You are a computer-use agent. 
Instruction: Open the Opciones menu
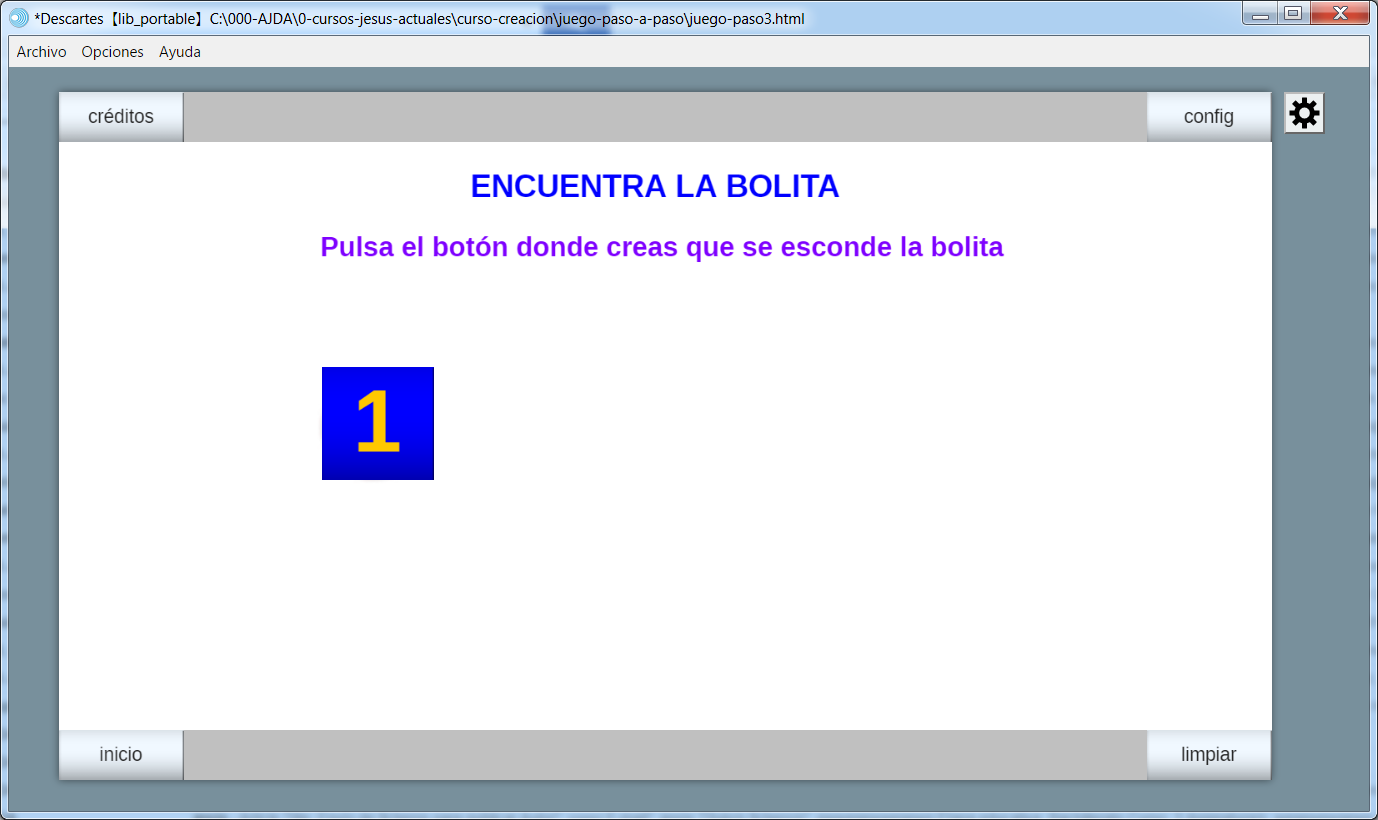112,52
